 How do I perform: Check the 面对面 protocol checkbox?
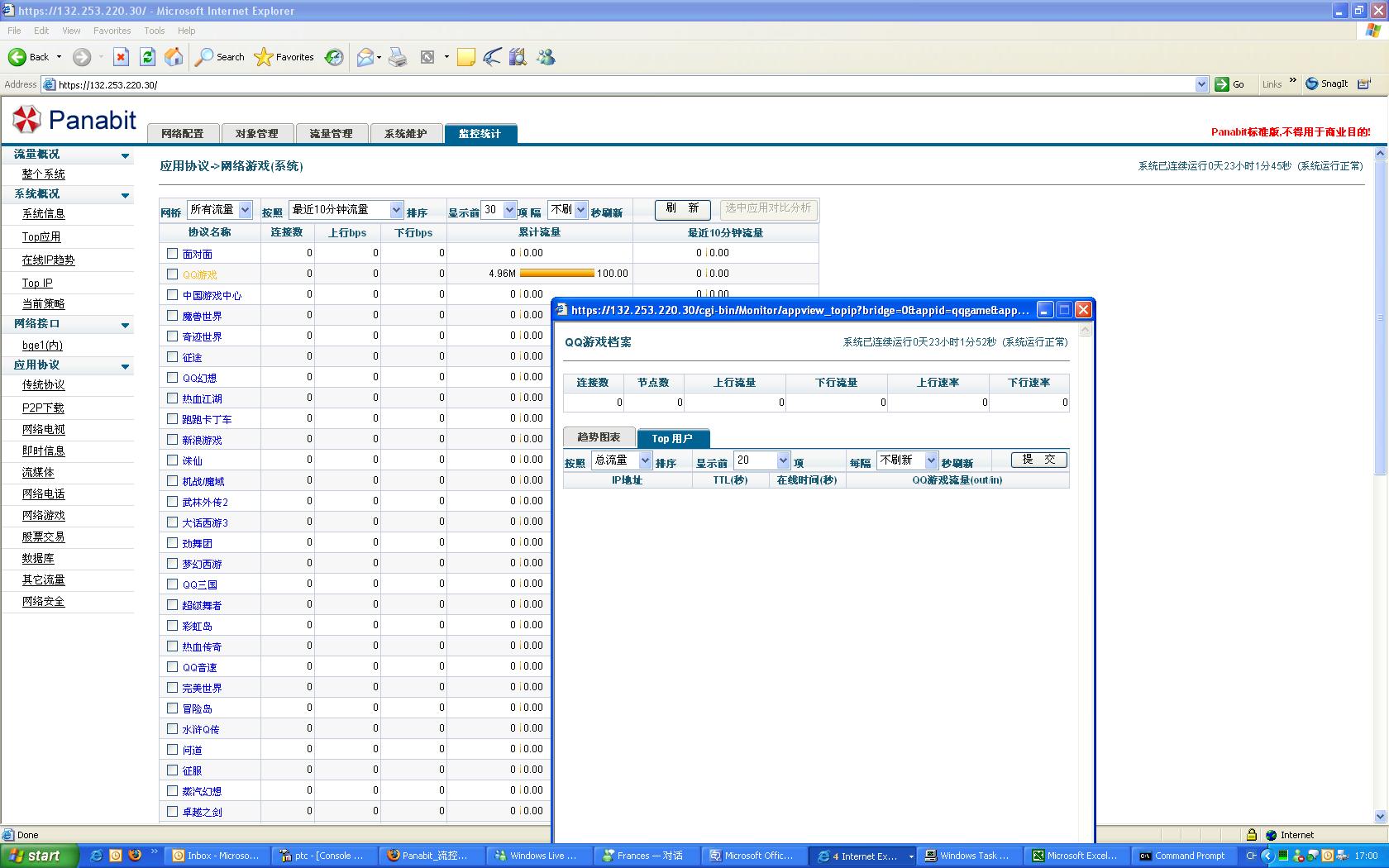(x=172, y=254)
